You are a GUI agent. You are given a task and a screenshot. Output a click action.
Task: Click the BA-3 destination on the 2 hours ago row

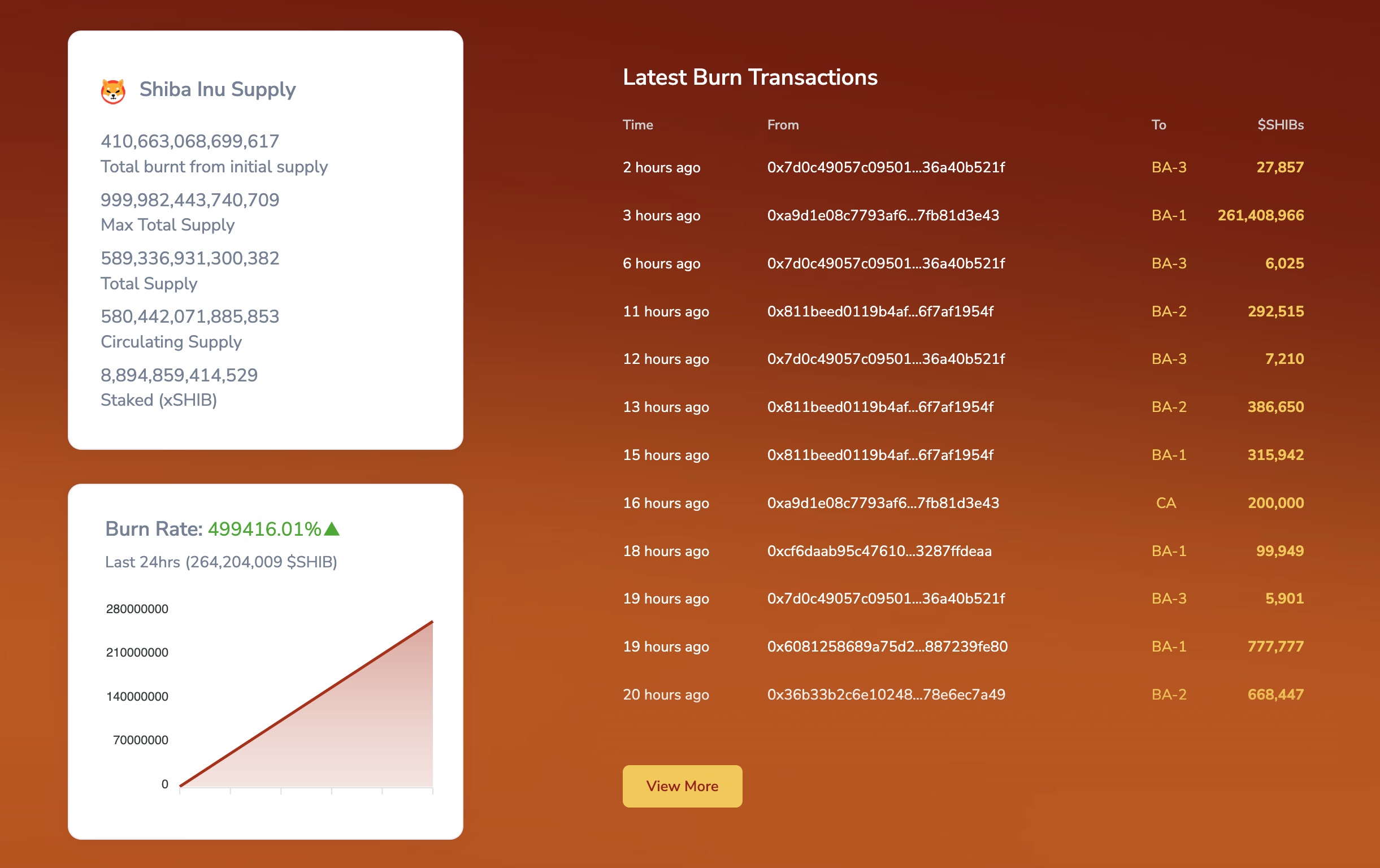pos(1169,167)
